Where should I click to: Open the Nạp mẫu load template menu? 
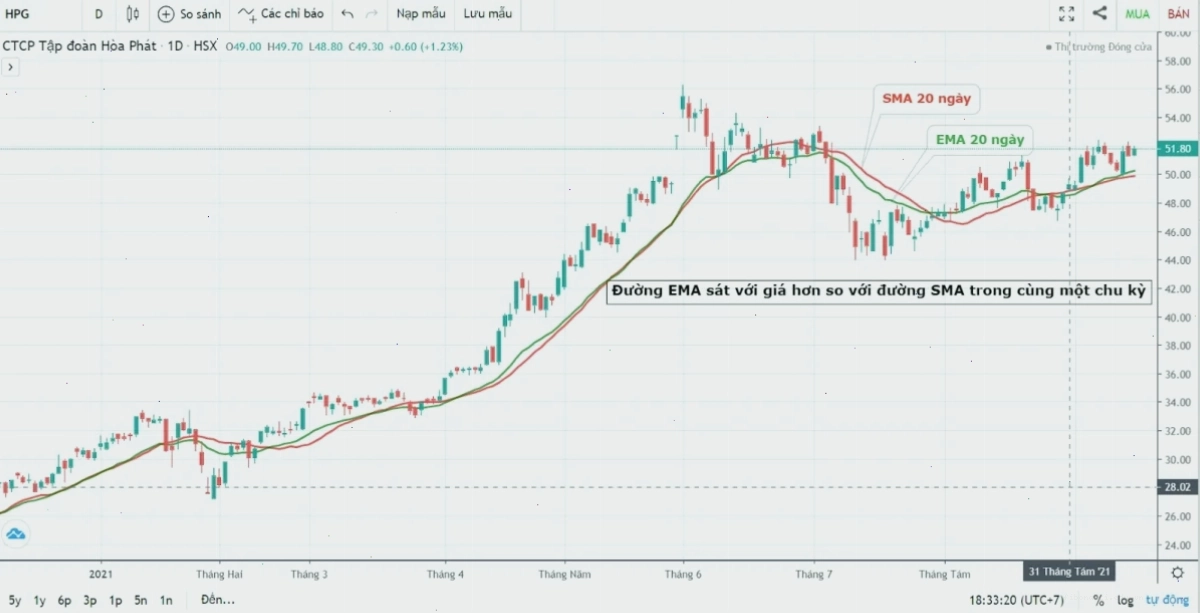(x=420, y=14)
